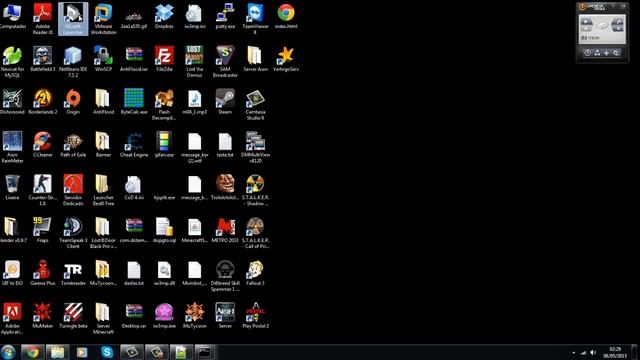
Task: Open the Lixeira recycle bin
Action: (x=12, y=187)
